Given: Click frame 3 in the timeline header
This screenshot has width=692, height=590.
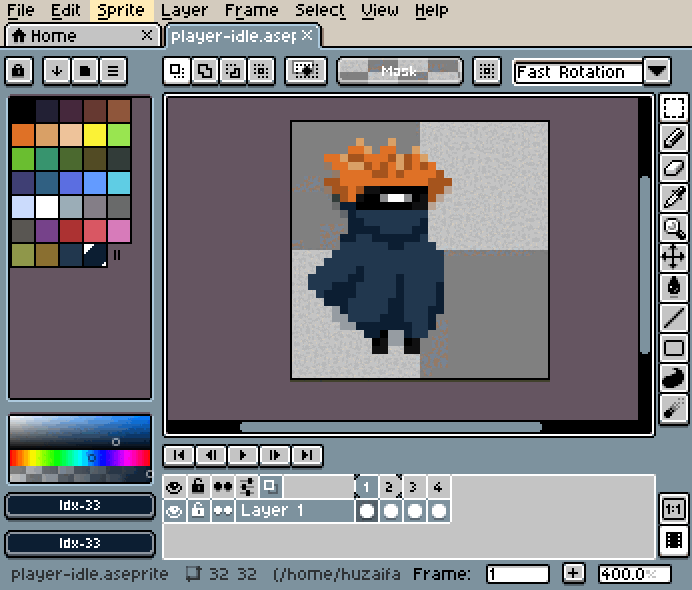Looking at the screenshot, I should (x=414, y=487).
